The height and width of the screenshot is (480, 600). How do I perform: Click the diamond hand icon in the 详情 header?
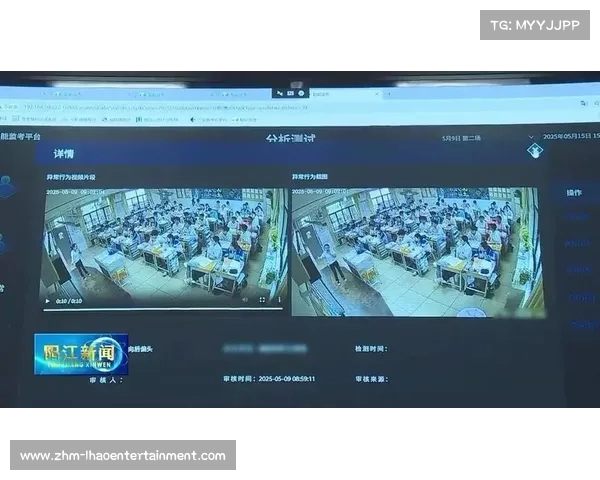tap(535, 150)
